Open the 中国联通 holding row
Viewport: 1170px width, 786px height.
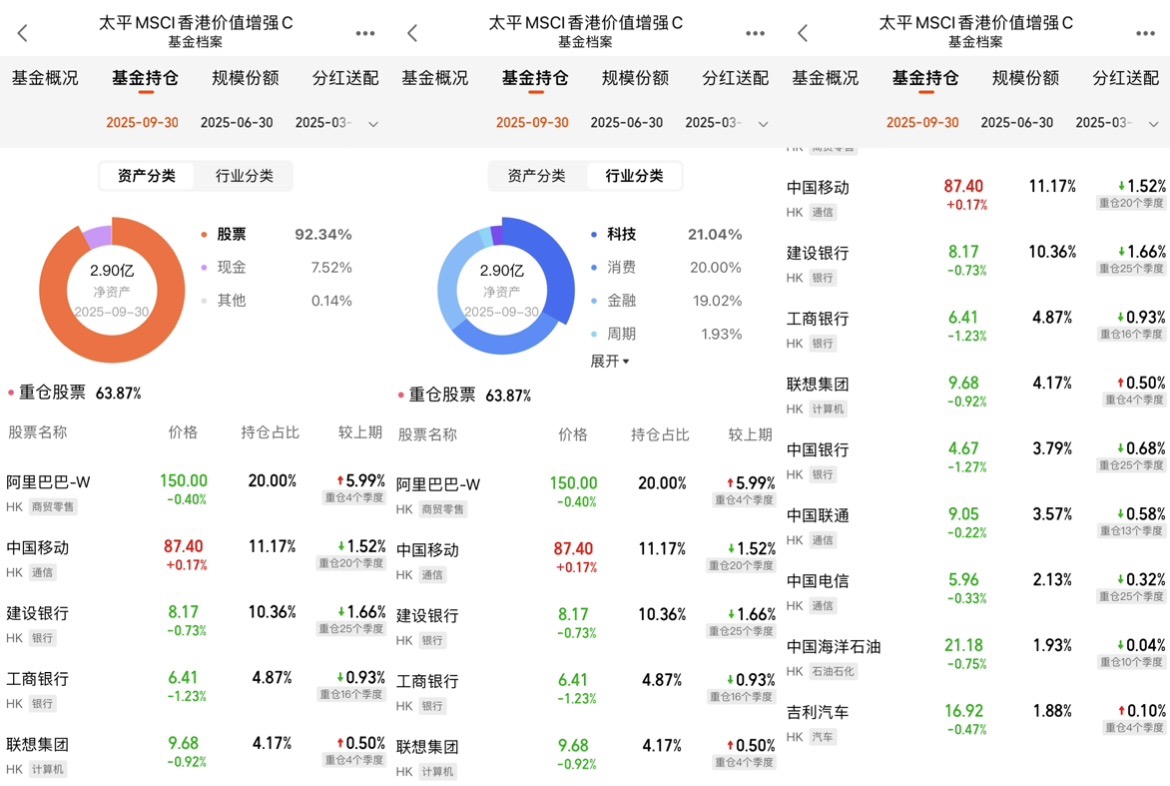coord(975,526)
